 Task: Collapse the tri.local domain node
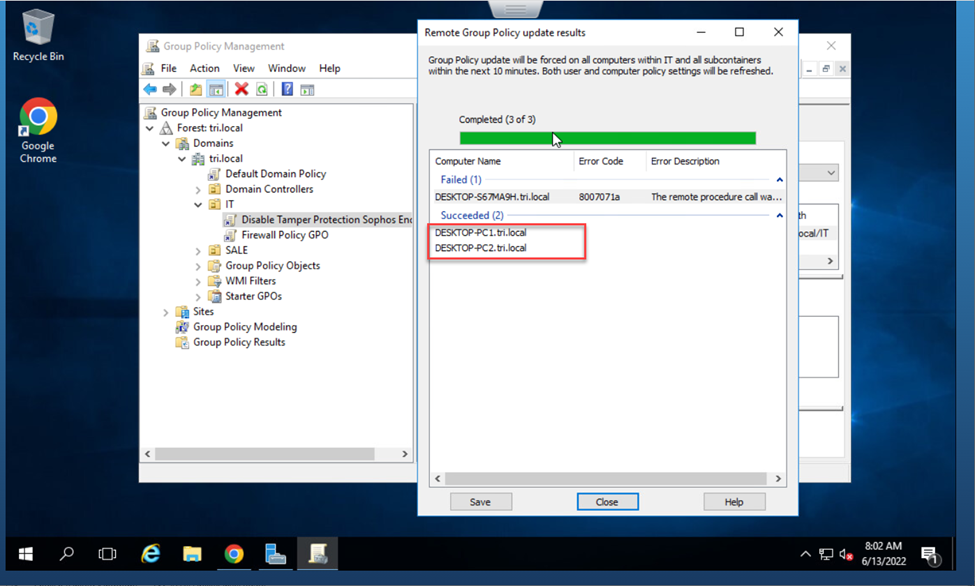click(182, 159)
